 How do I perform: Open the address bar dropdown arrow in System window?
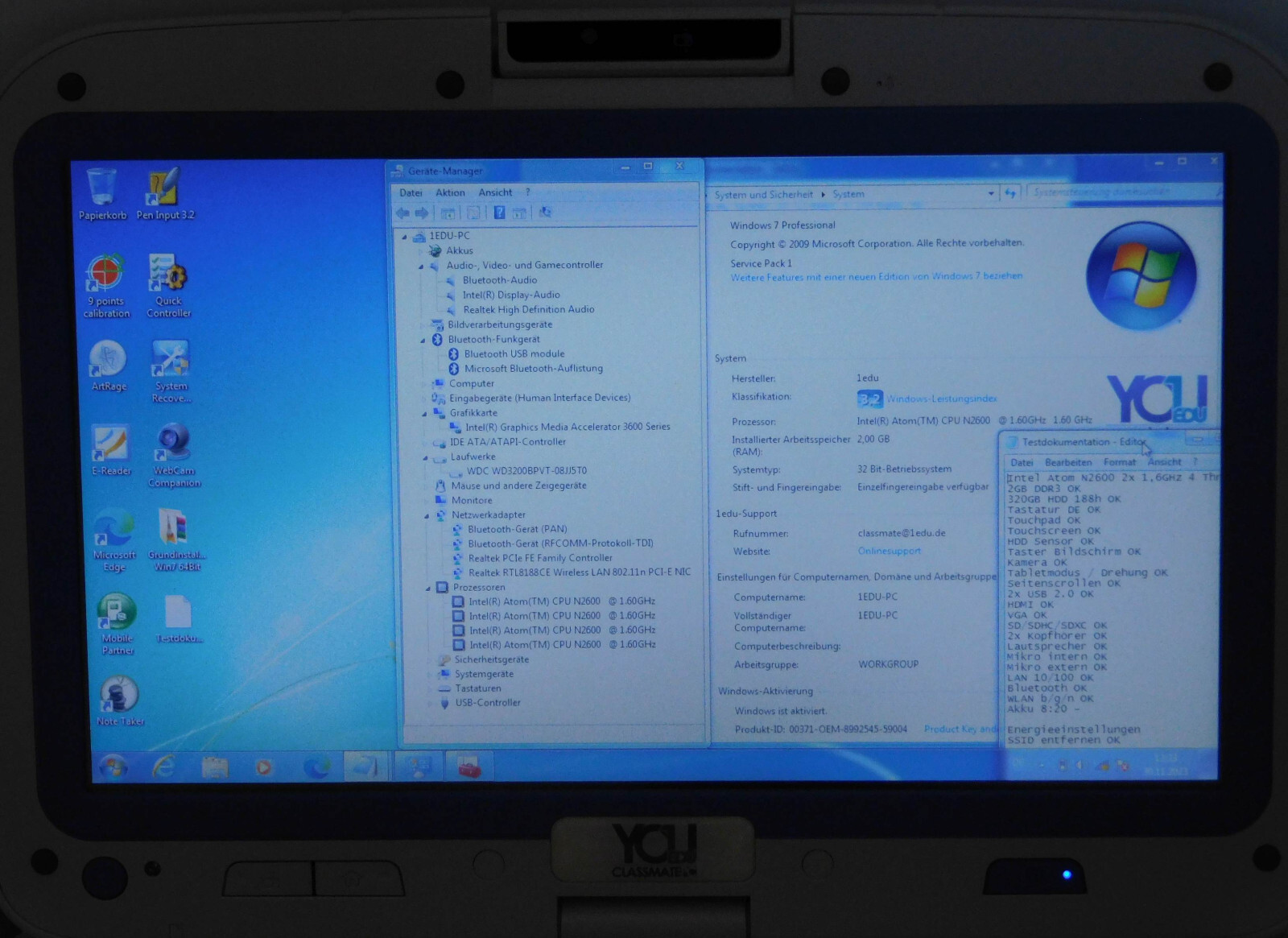coord(991,193)
